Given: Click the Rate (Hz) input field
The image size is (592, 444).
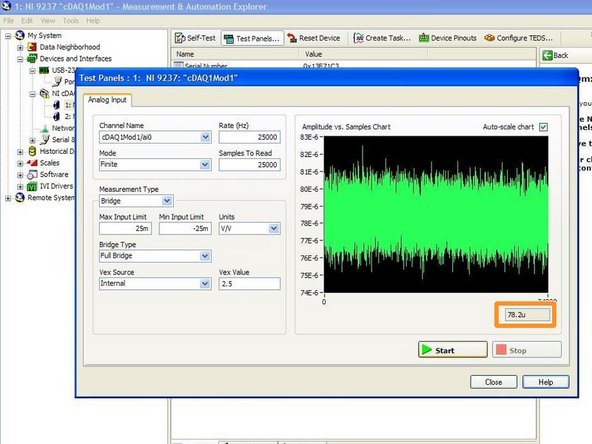Looking at the screenshot, I should (x=250, y=137).
